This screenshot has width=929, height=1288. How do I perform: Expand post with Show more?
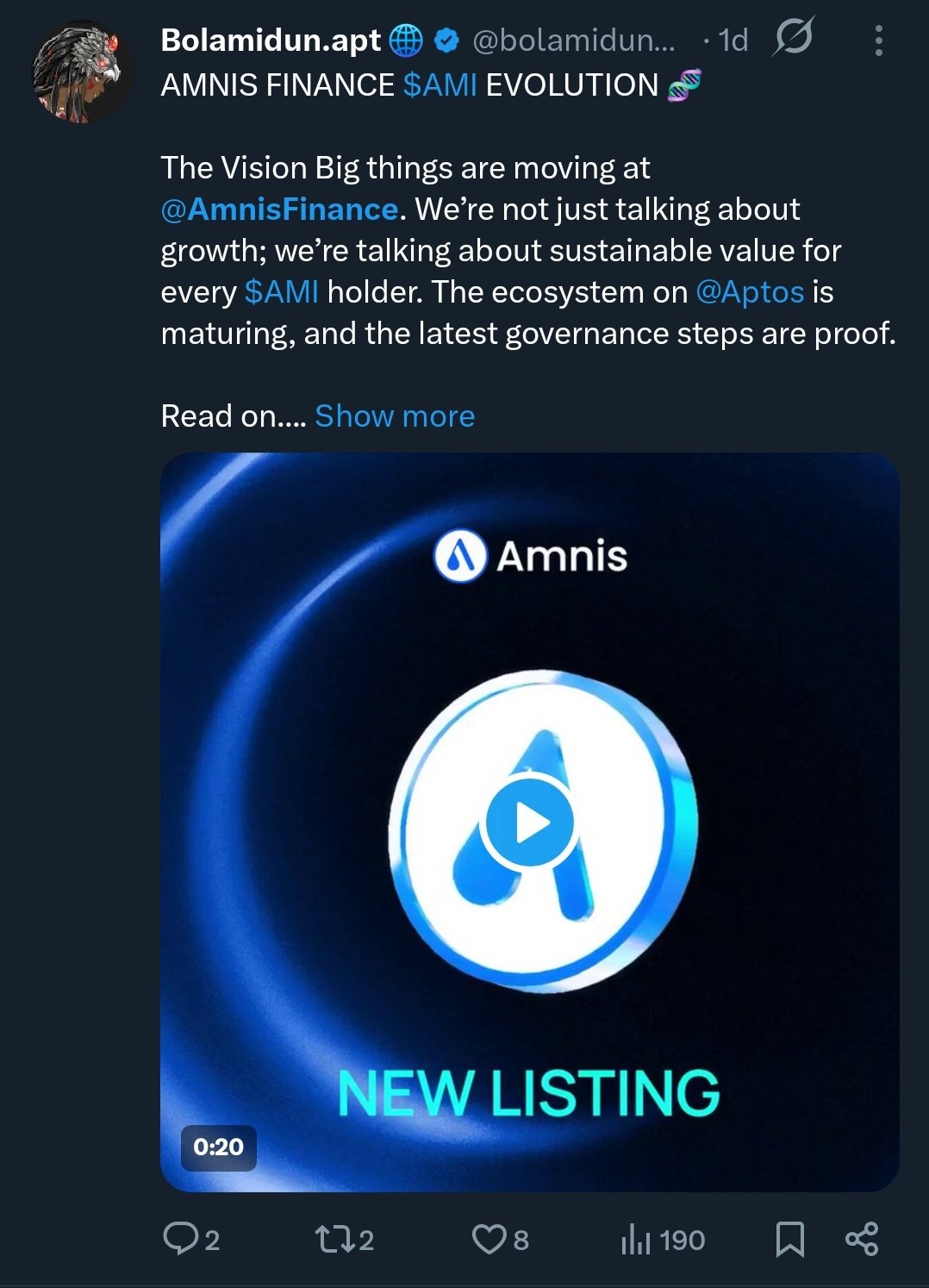point(395,416)
